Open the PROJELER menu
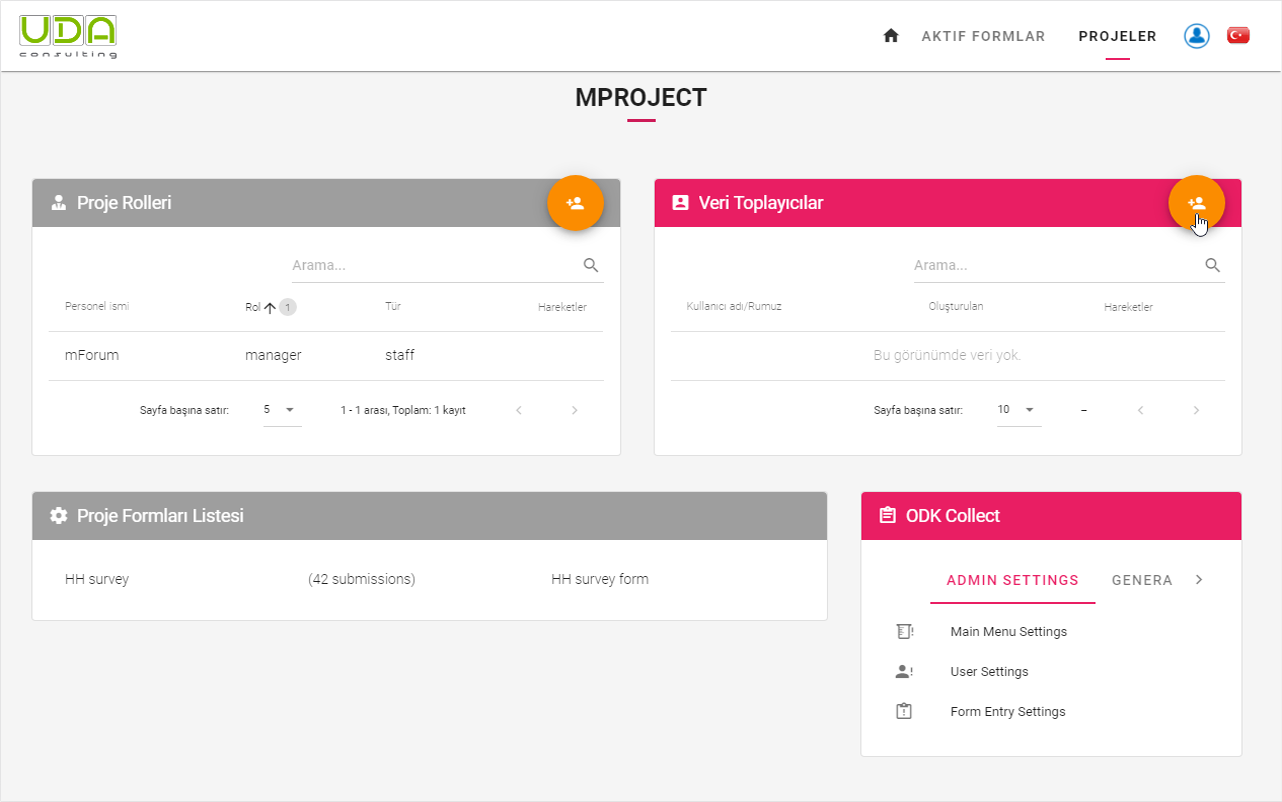Viewport: 1282px width, 802px height. 1117,36
